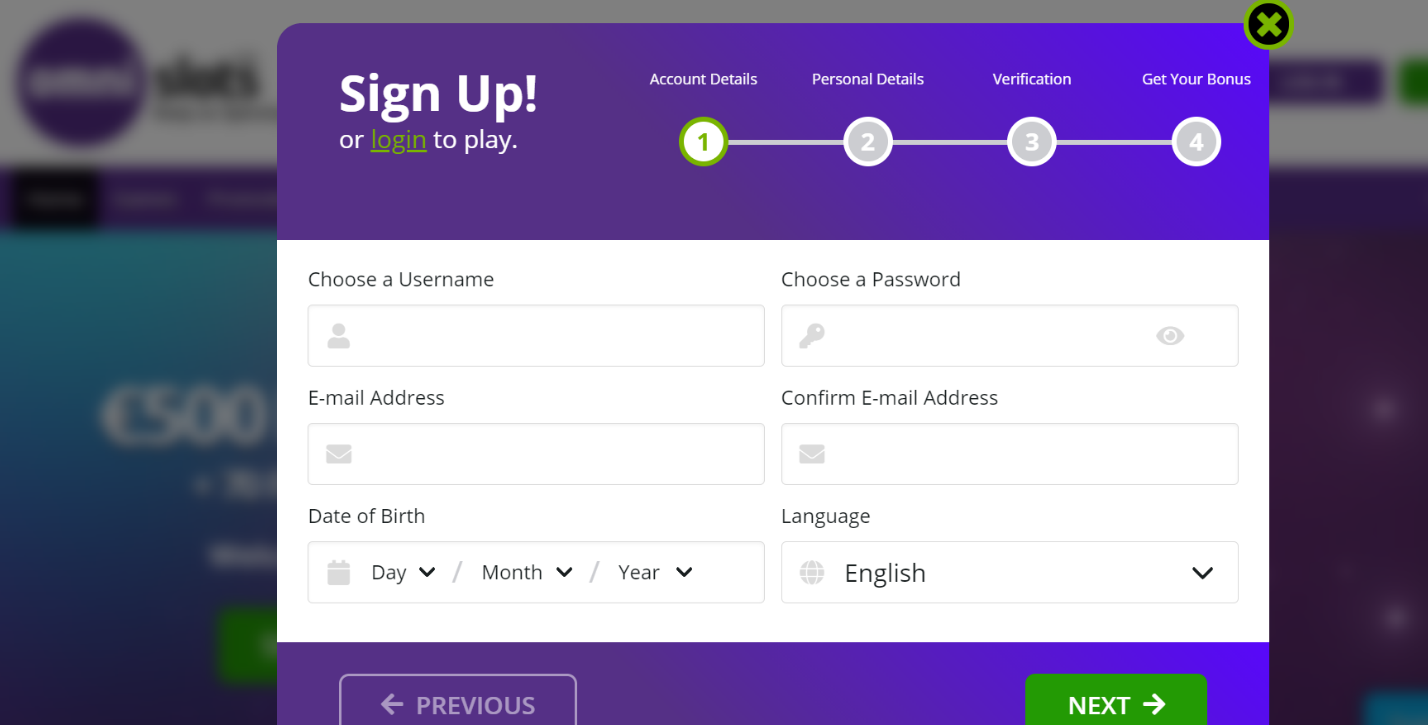
Task: Click the user silhouette icon in Username field
Action: (x=339, y=336)
